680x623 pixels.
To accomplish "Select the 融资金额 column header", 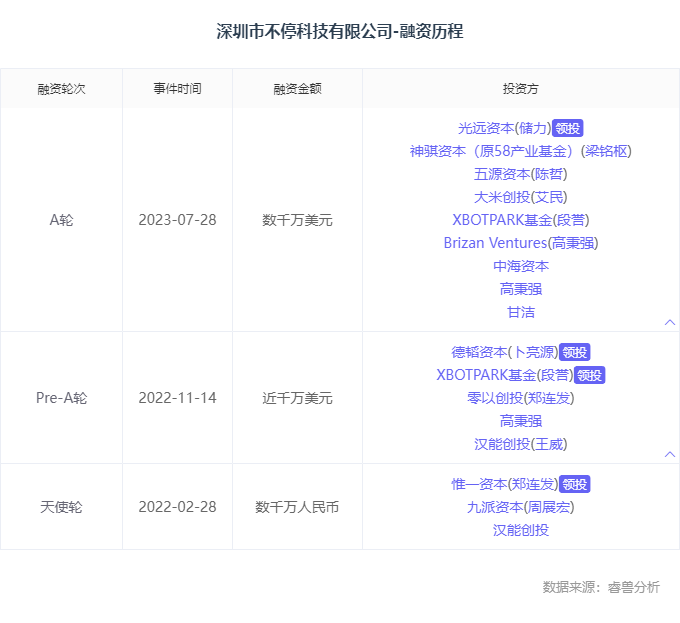I will (298, 88).
